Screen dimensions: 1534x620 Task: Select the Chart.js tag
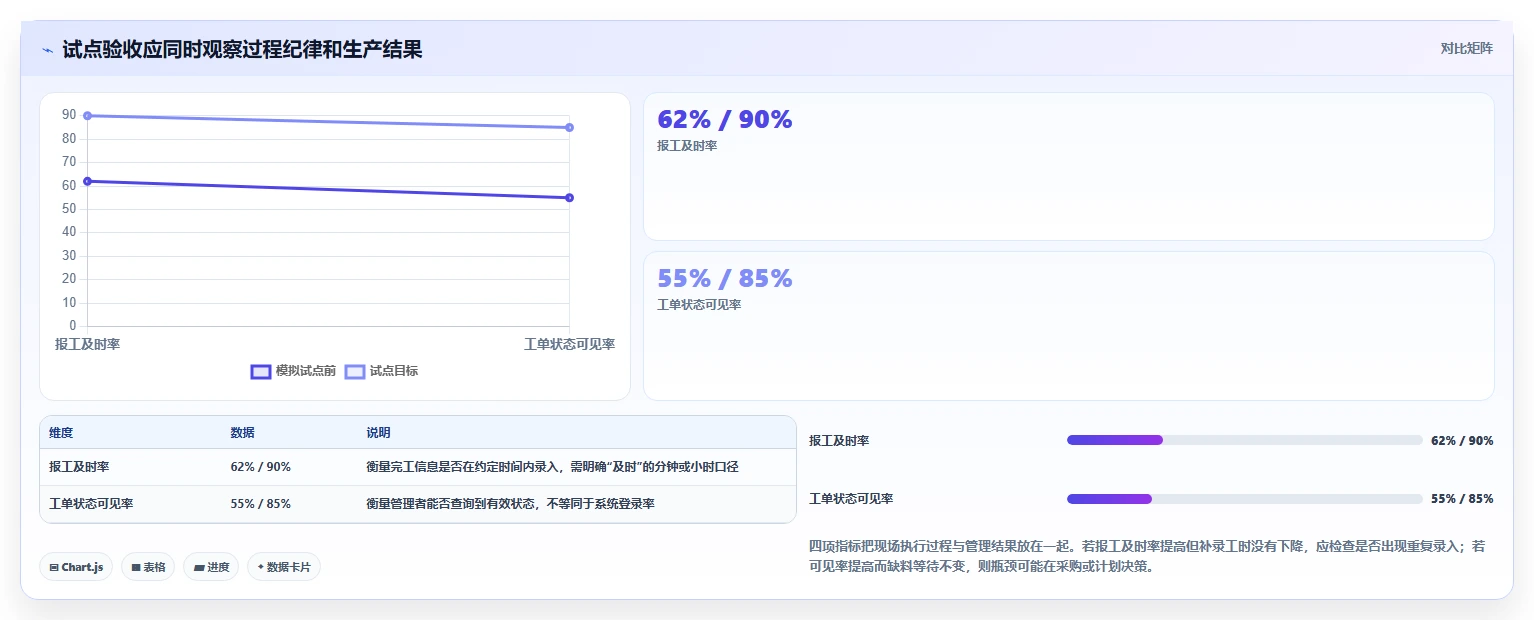coord(76,567)
